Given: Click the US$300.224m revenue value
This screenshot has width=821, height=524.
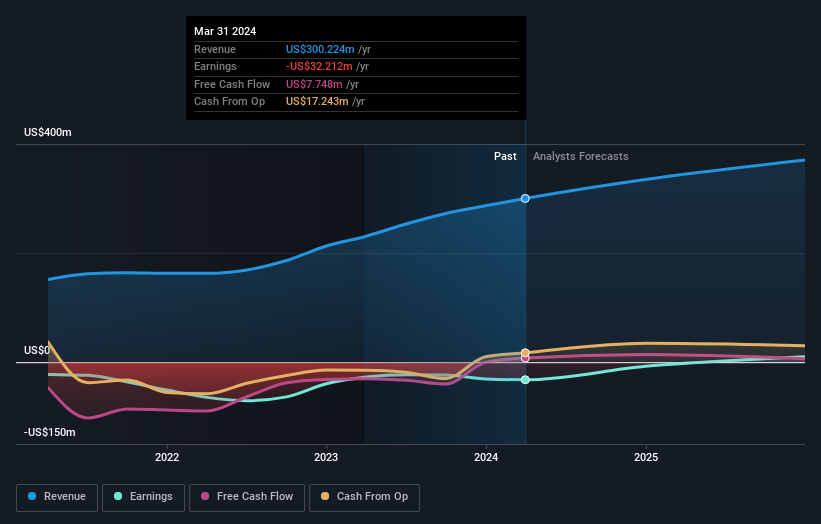Looking at the screenshot, I should 320,49.
